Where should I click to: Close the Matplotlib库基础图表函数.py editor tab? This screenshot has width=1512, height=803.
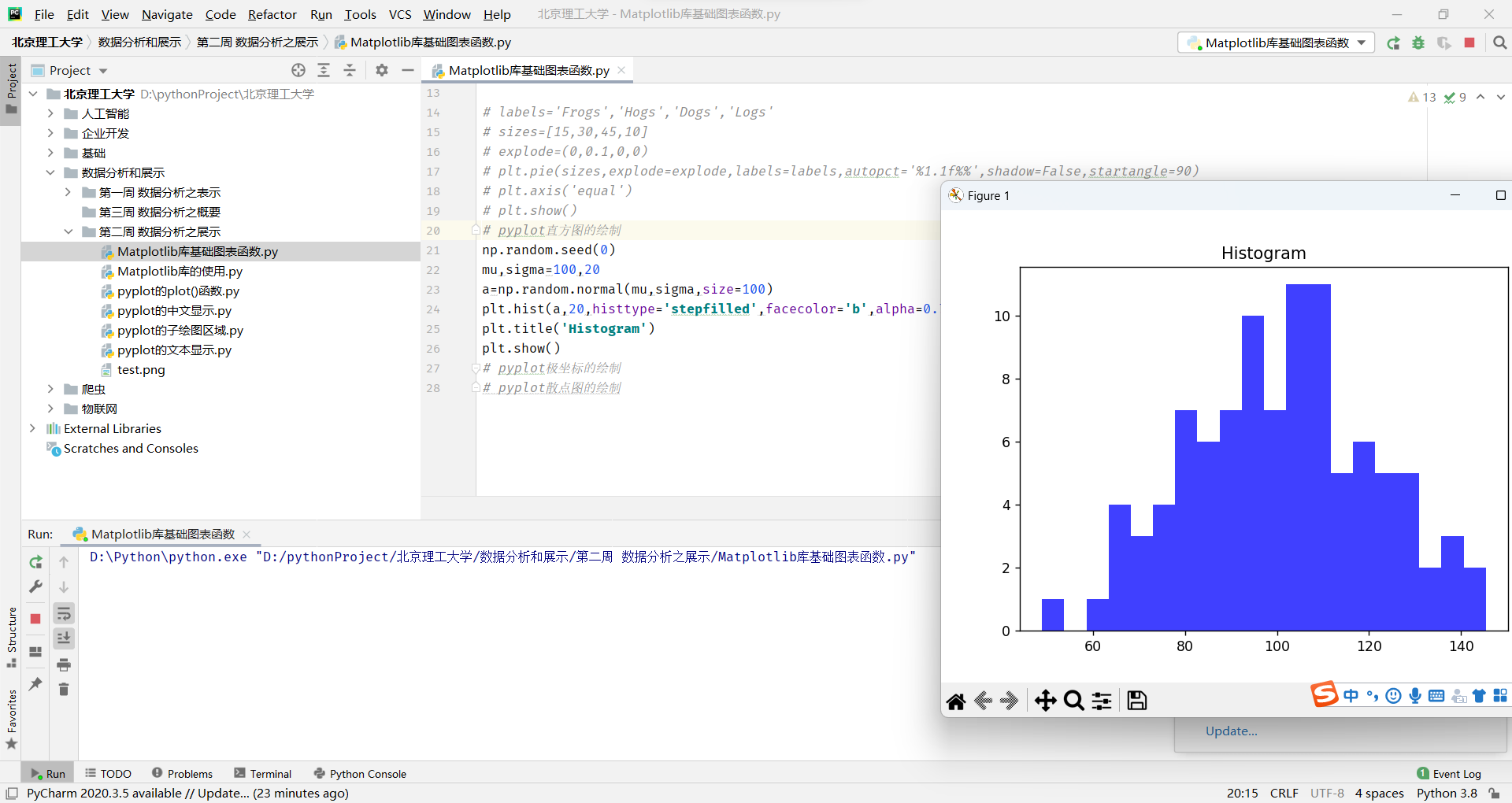pos(621,70)
